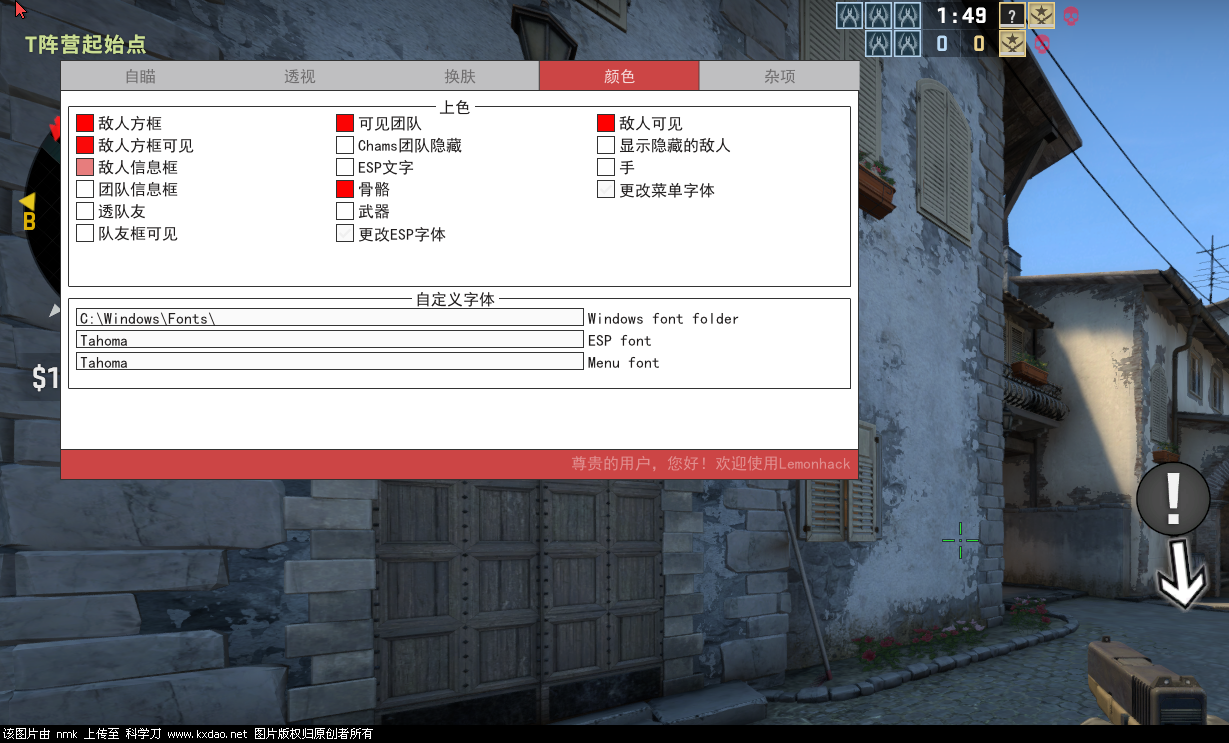Screen dimensions: 1229x743
Task: Toggle the 更改ESP字体 checkbox
Action: pos(345,233)
